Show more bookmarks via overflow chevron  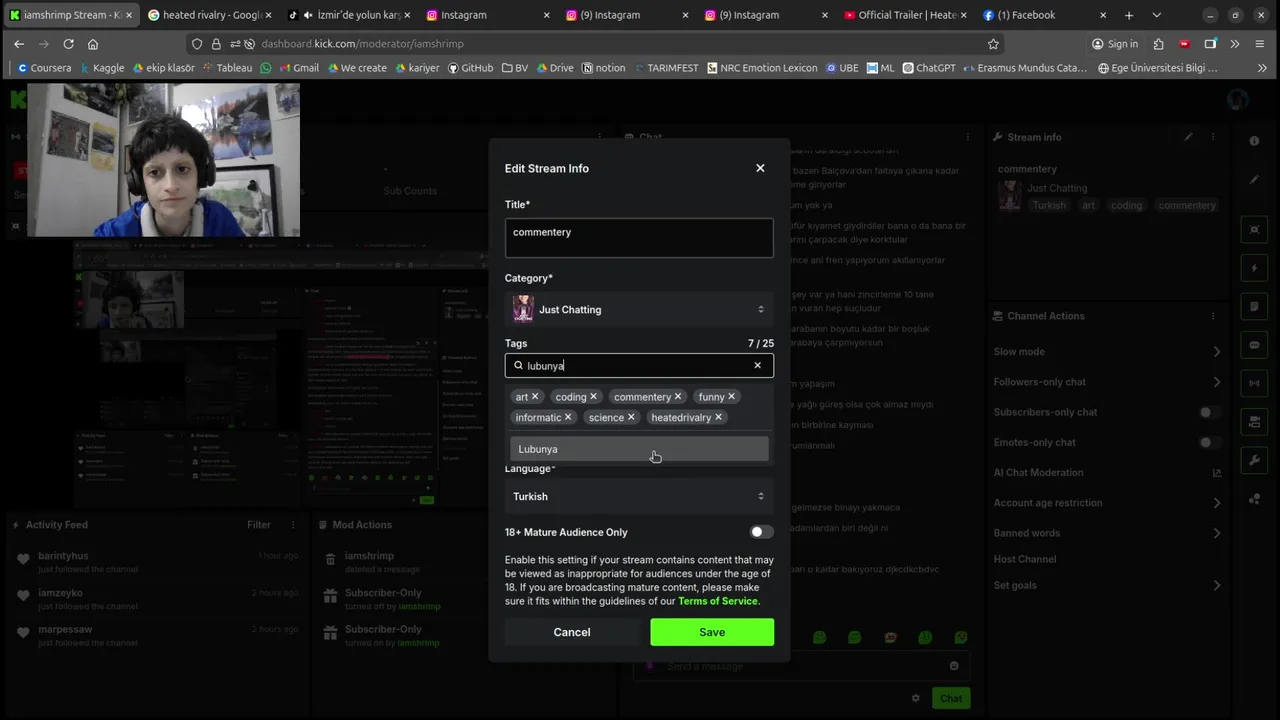1262,68
